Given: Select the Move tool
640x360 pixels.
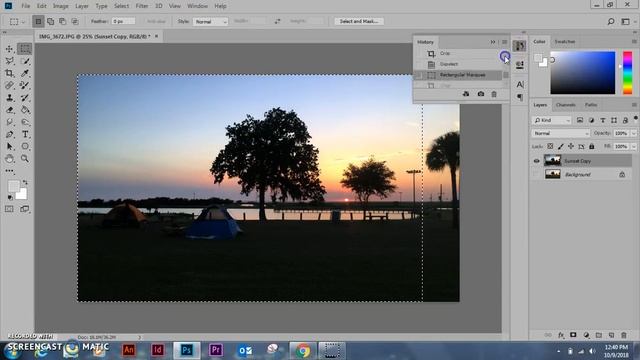Looking at the screenshot, I should coord(9,49).
